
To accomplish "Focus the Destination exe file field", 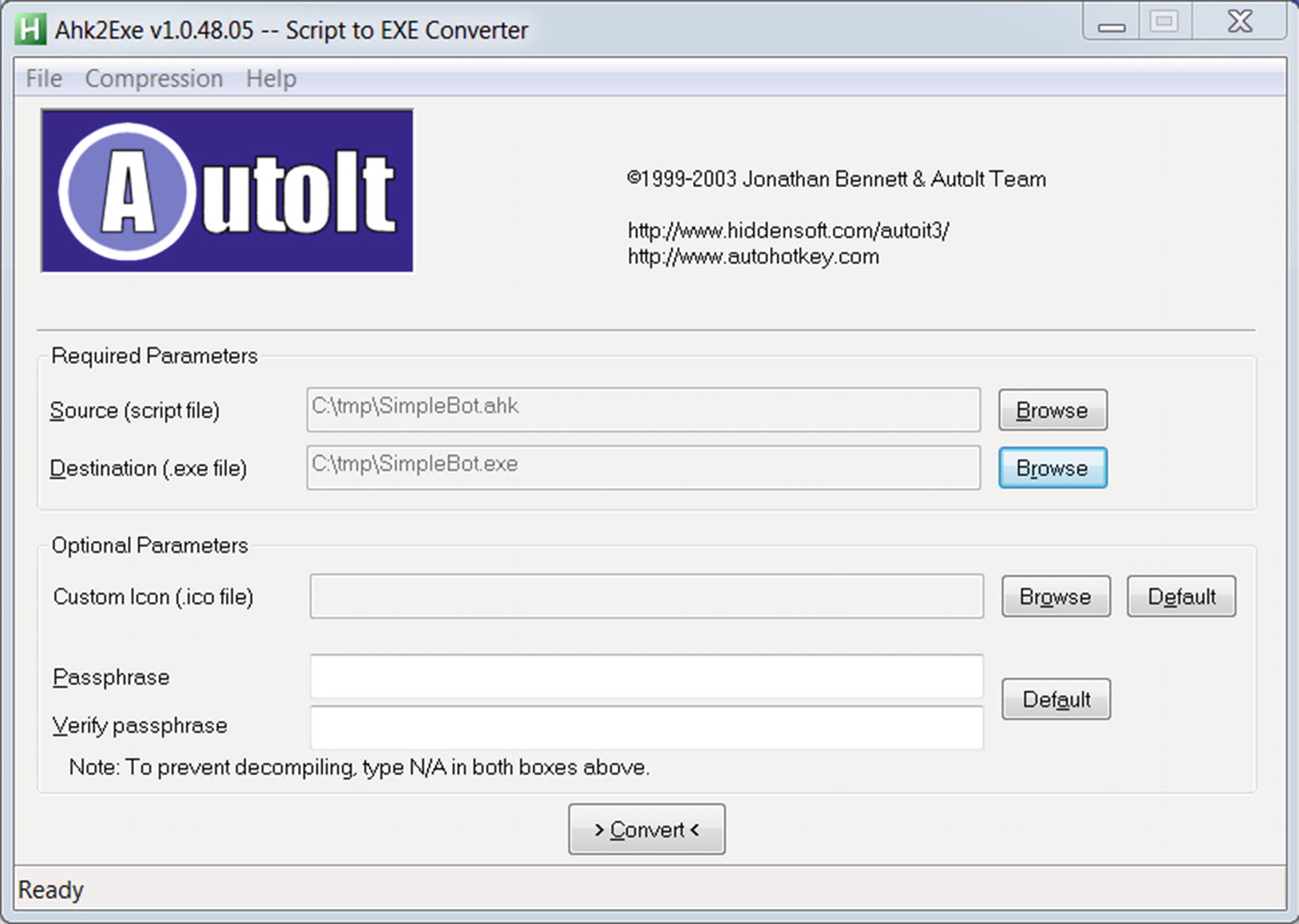I will (644, 468).
